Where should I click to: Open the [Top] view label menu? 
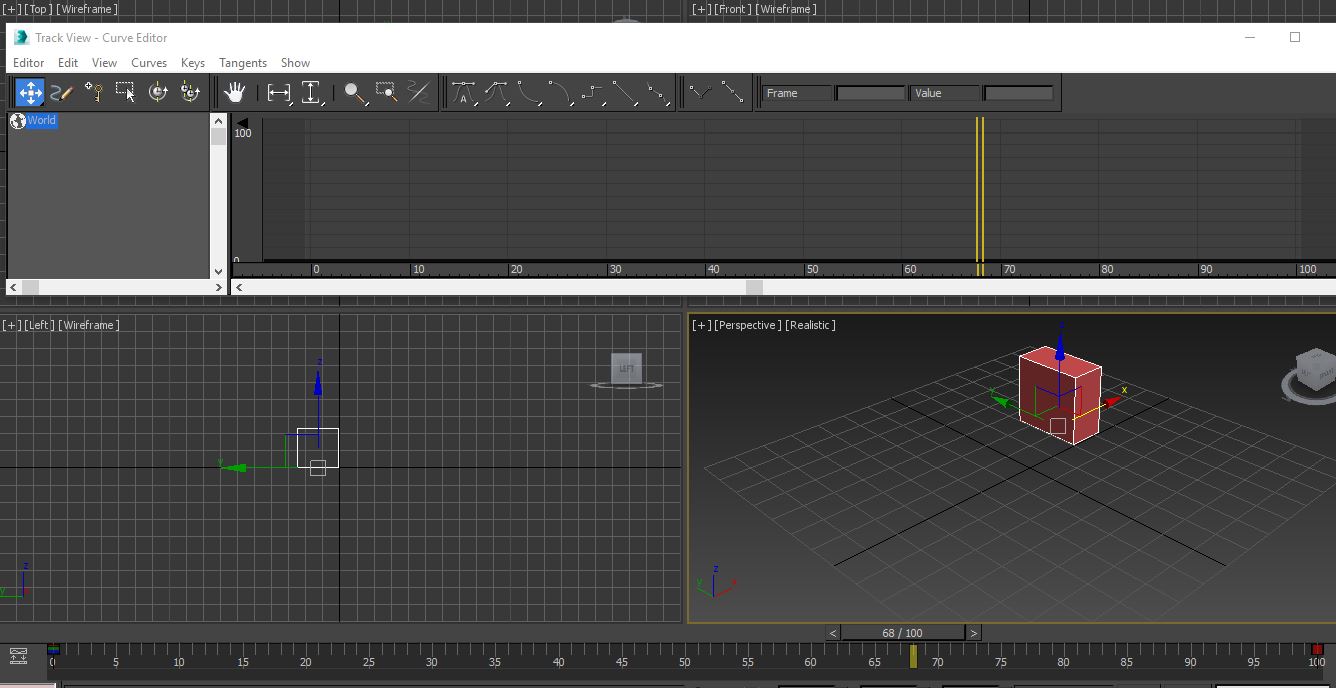[x=38, y=9]
